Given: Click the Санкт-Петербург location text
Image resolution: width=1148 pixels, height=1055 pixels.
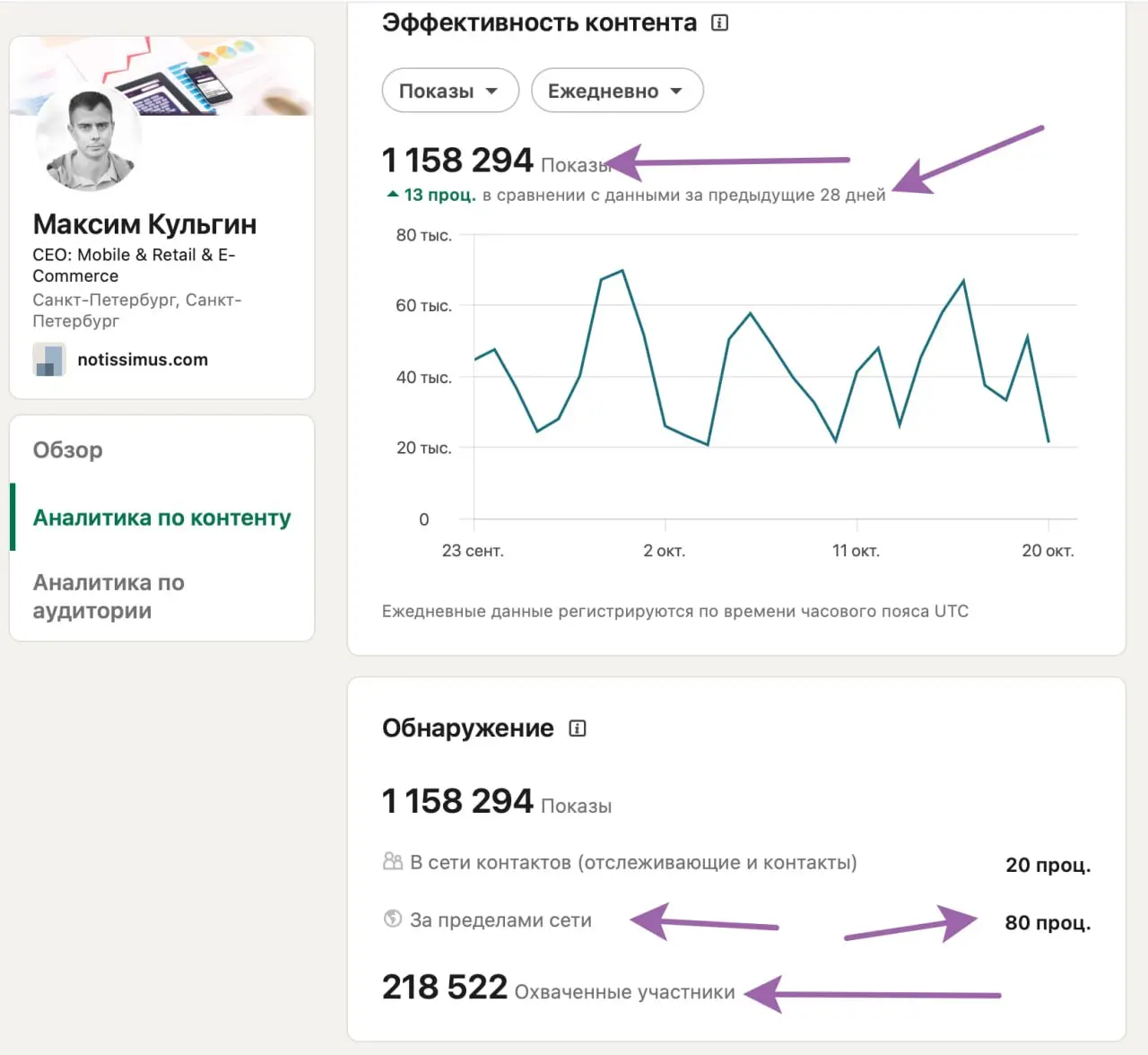Looking at the screenshot, I should 137,310.
